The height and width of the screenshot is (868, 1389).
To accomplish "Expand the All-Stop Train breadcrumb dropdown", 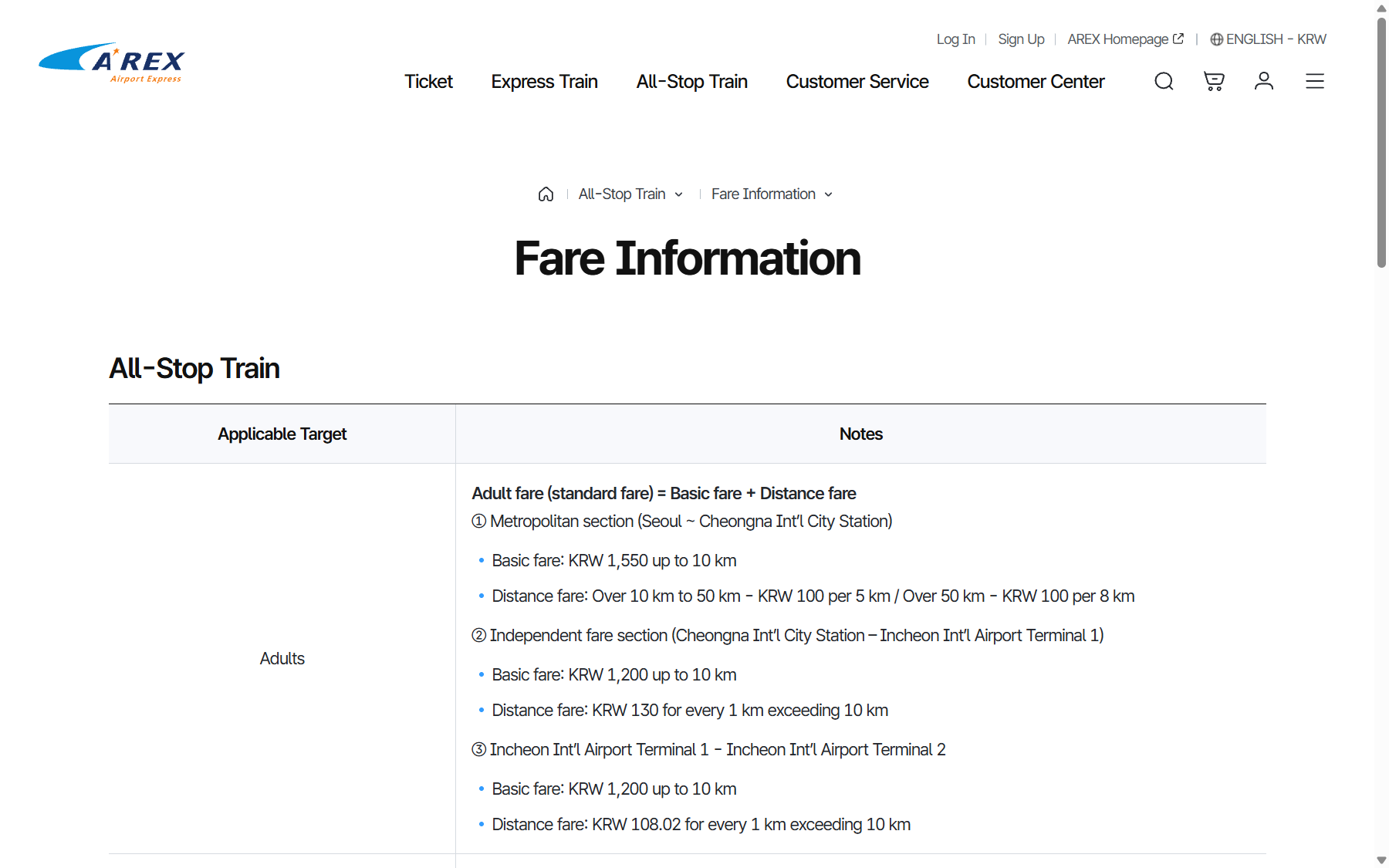I will [630, 194].
